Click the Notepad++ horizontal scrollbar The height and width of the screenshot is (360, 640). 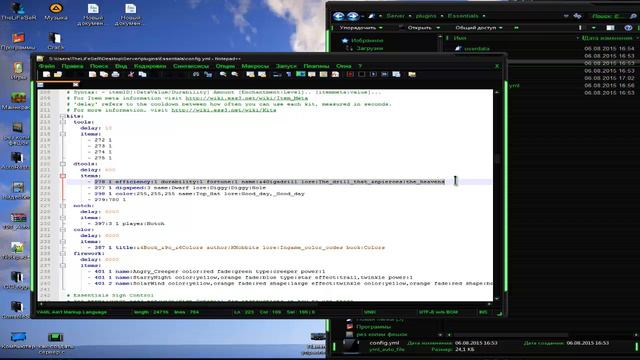265,304
